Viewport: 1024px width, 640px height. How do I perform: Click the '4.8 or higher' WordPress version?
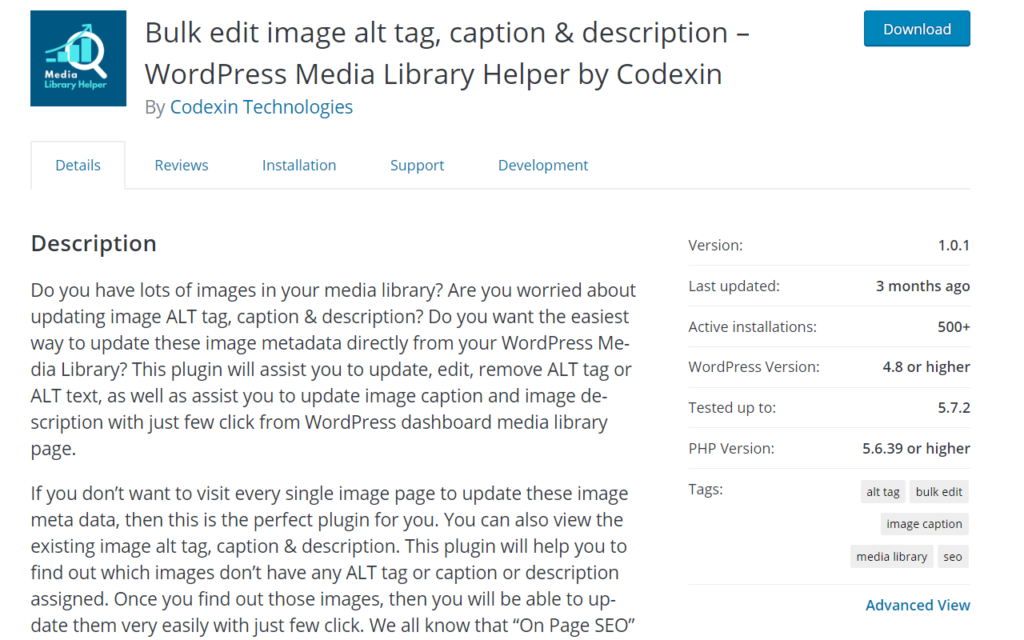pos(926,367)
